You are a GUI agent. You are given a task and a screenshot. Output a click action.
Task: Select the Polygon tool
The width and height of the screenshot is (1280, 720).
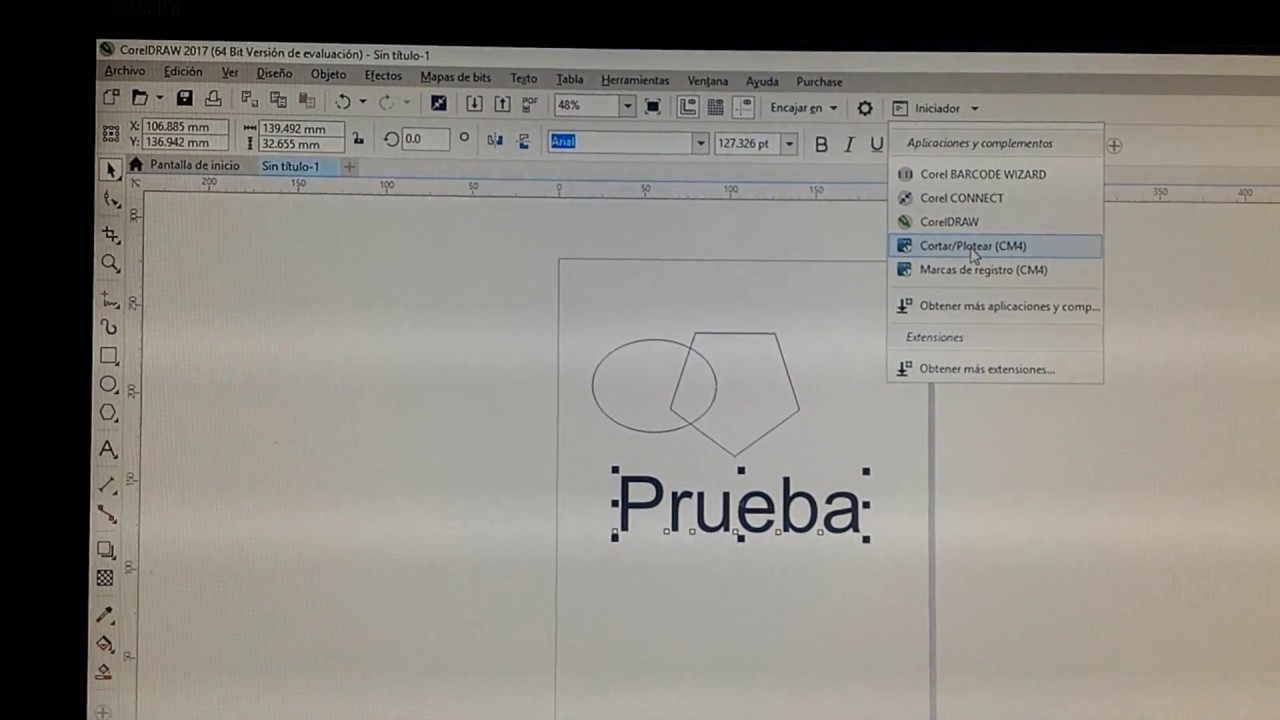click(x=108, y=413)
